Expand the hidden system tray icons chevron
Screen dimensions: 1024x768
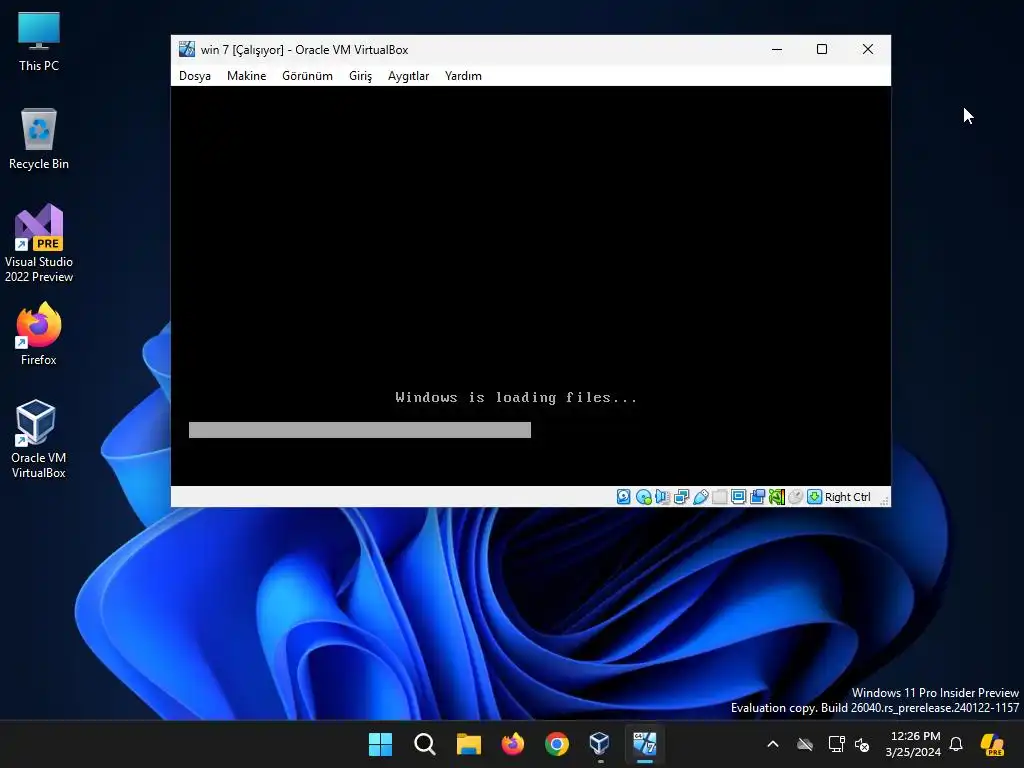(x=773, y=744)
